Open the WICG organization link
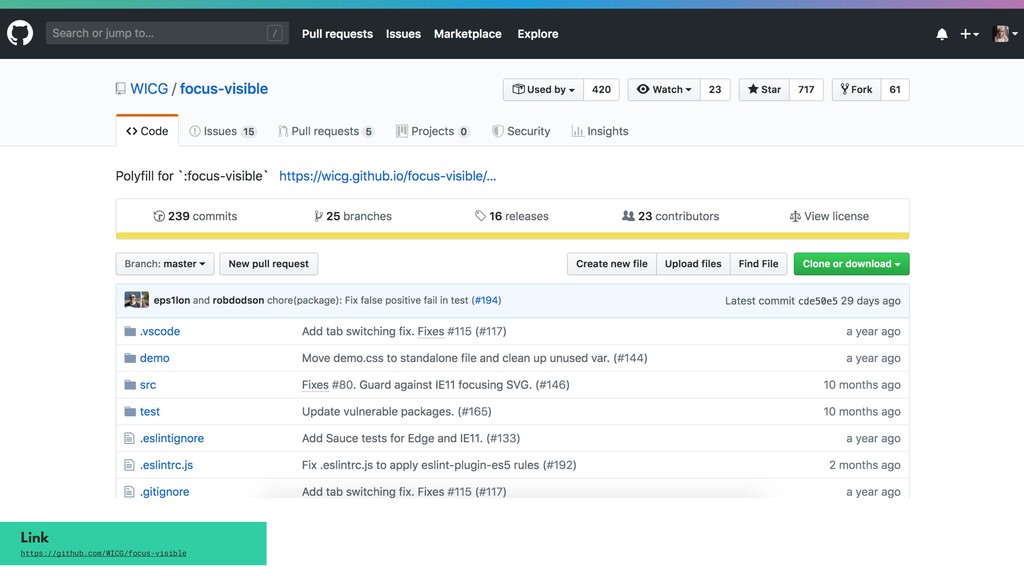 pos(149,89)
